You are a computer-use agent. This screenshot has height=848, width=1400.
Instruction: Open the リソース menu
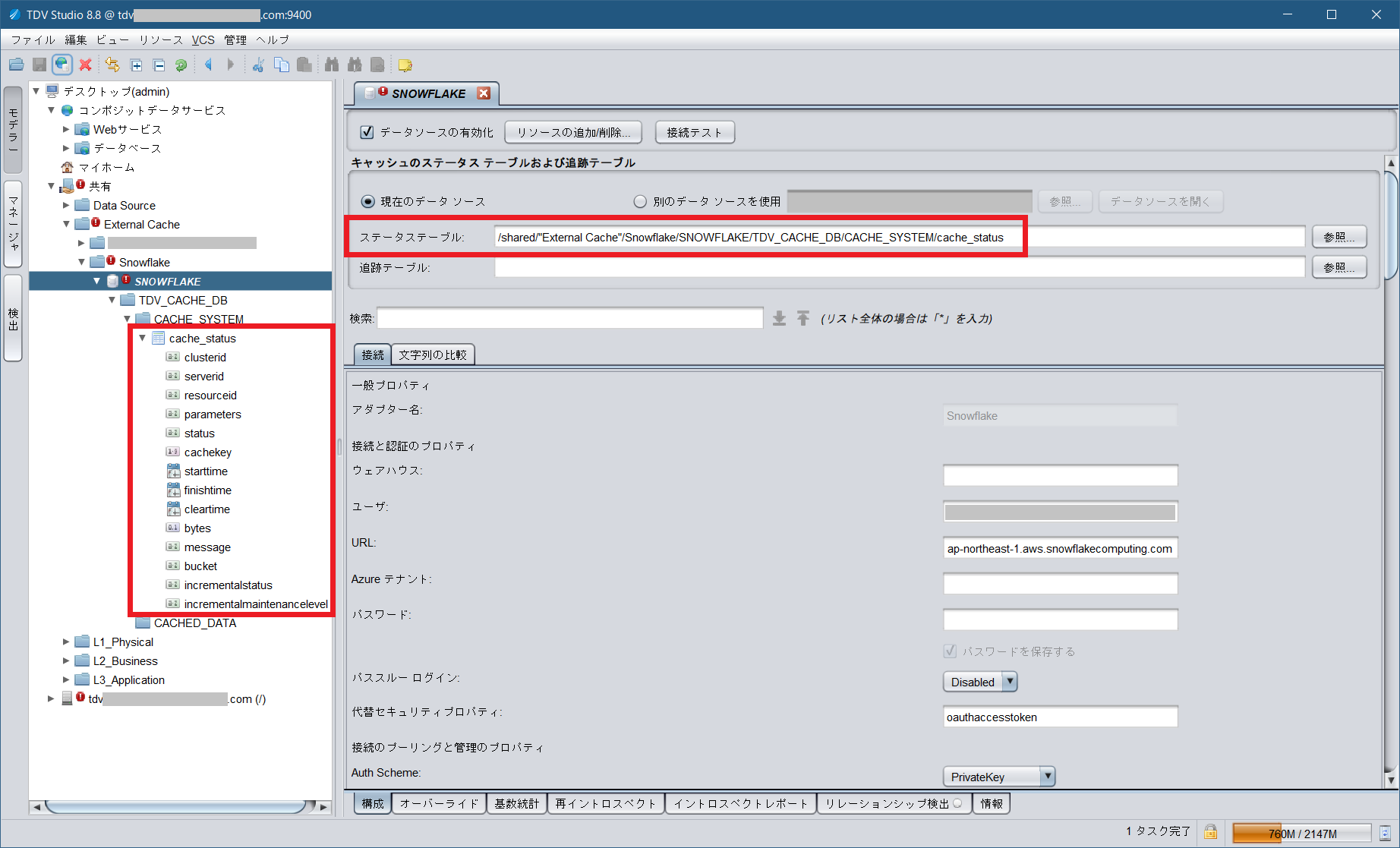(x=161, y=39)
